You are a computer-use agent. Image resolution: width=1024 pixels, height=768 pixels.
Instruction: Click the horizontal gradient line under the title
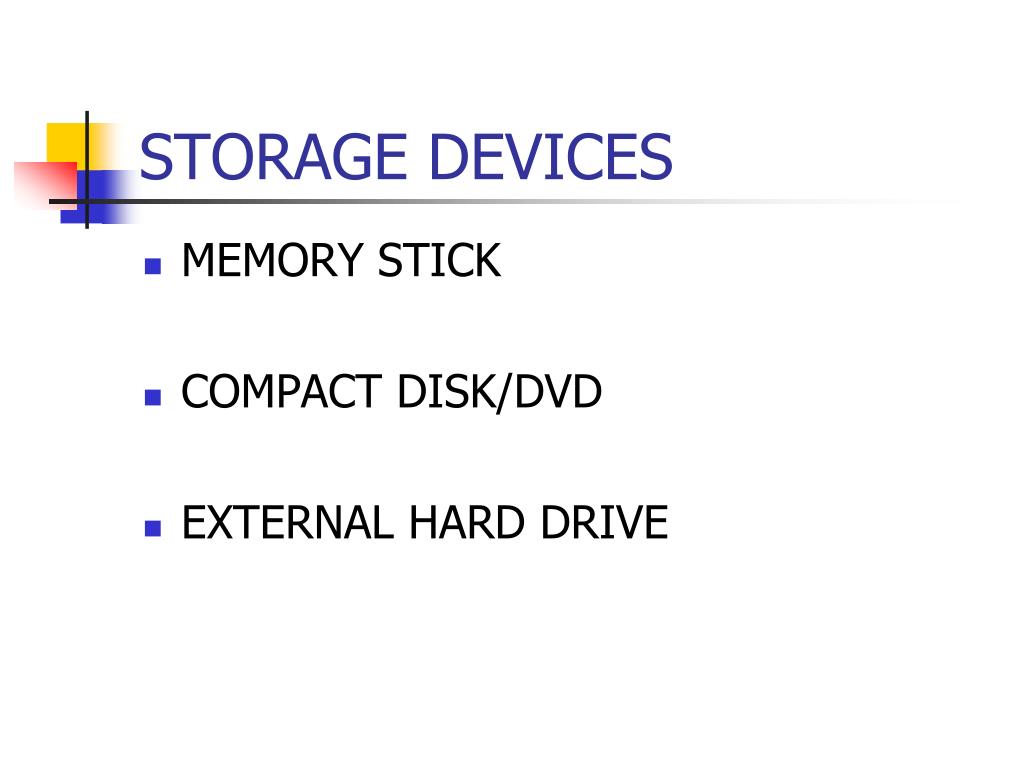click(x=506, y=201)
